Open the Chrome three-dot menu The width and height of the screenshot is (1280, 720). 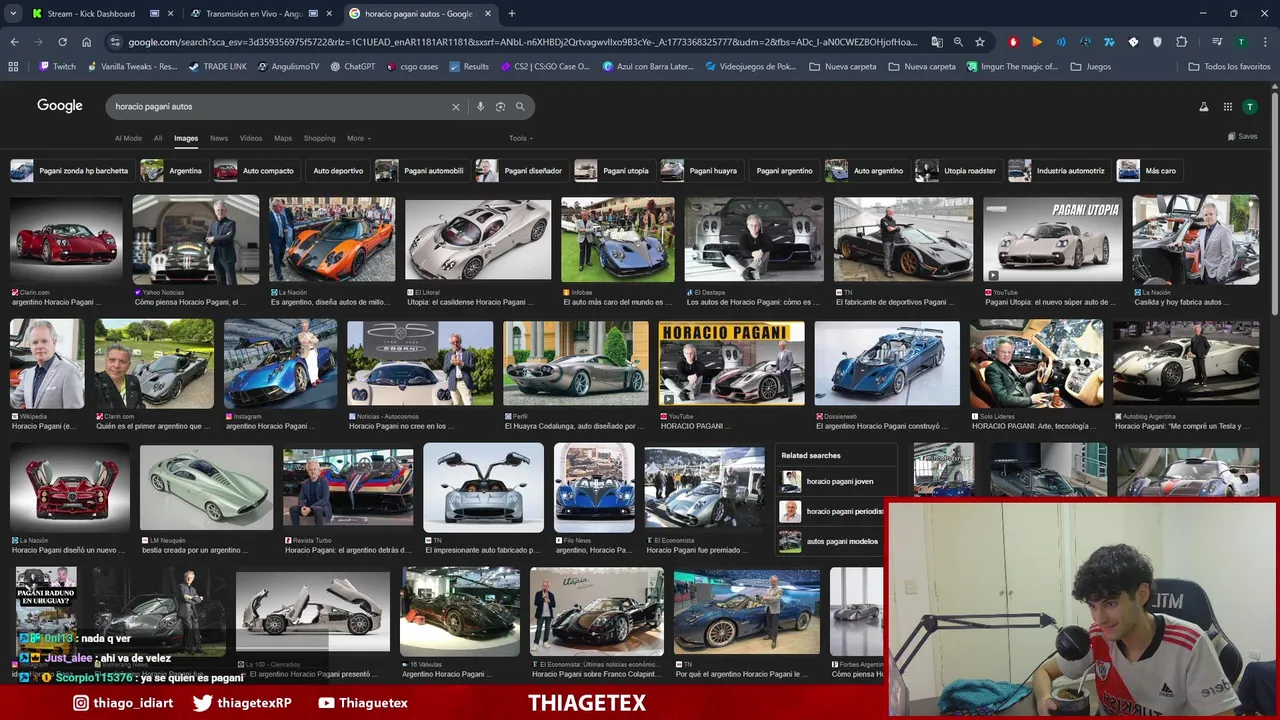coord(1265,42)
